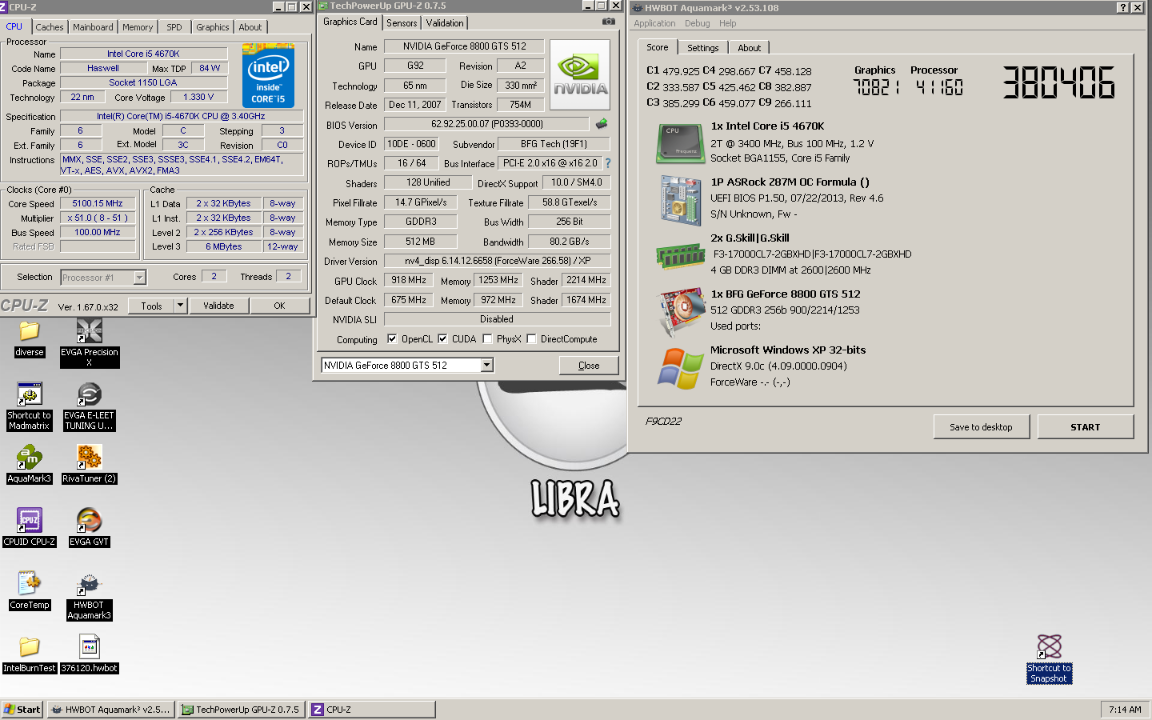Open the Debug menu in HWBOT Aquamark

tap(697, 24)
